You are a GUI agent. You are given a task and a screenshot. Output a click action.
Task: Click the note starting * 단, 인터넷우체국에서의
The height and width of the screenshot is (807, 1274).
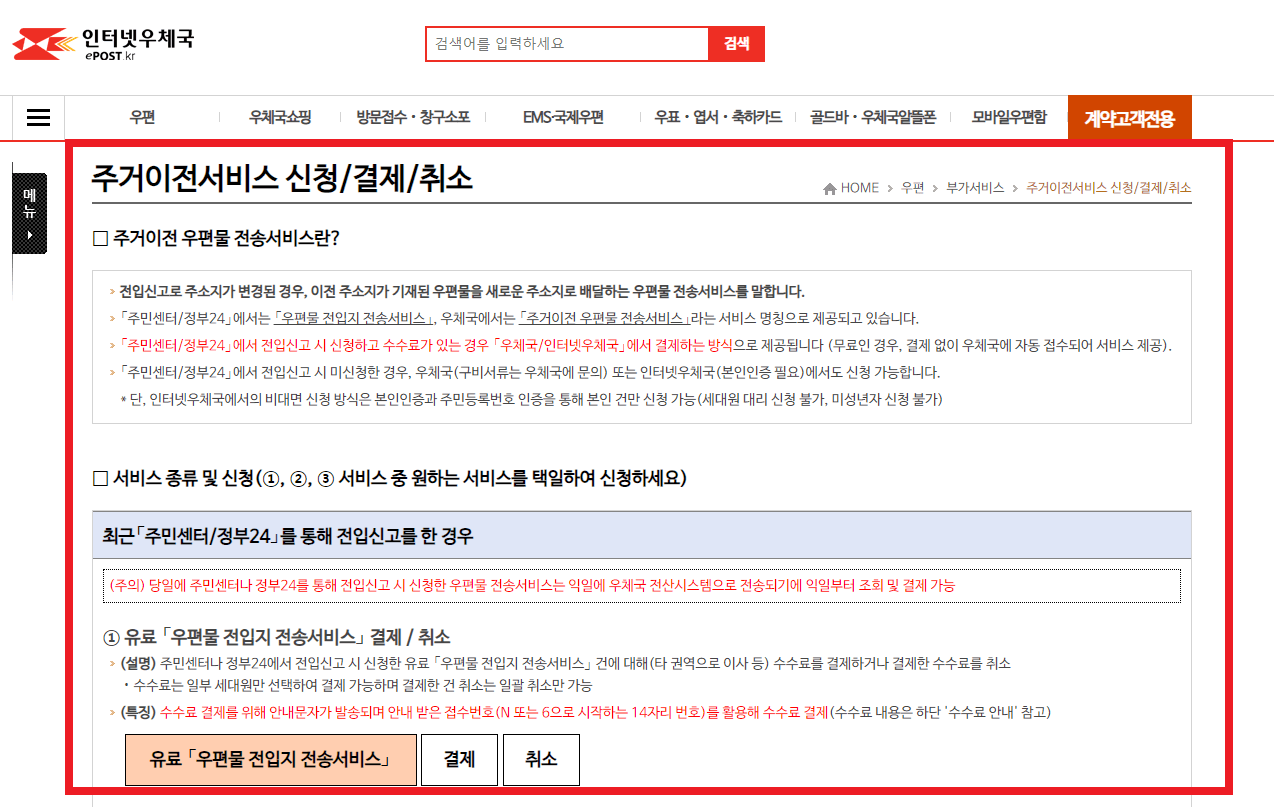pos(531,400)
